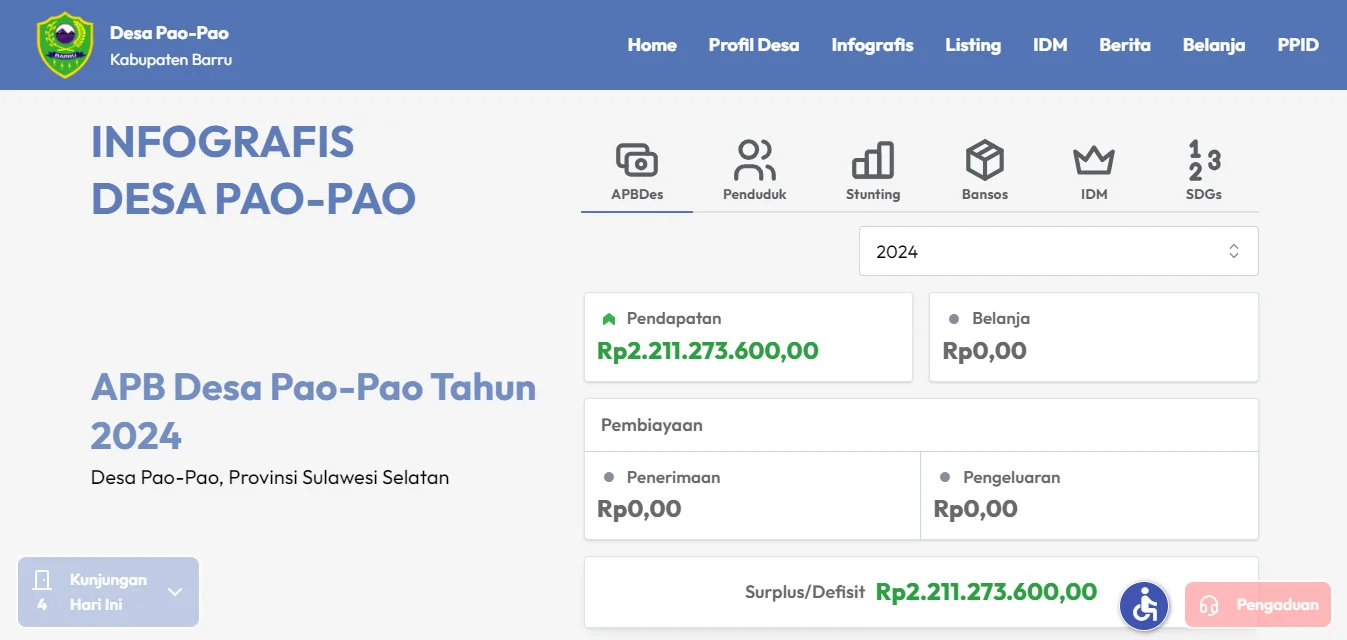Open Belanja in the top navigation
This screenshot has height=640, width=1347.
[x=1214, y=45]
